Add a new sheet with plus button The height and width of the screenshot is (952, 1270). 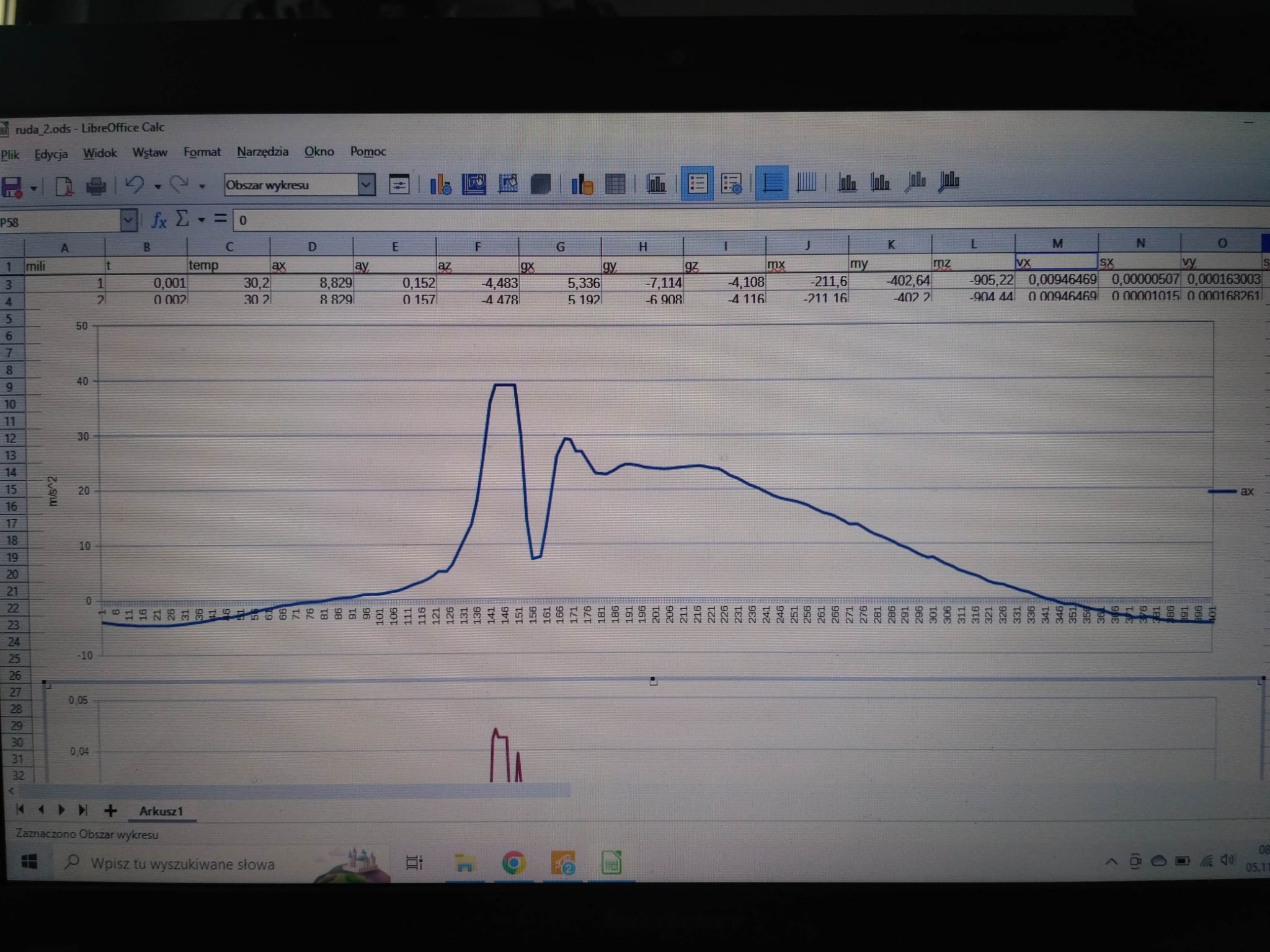coord(110,811)
